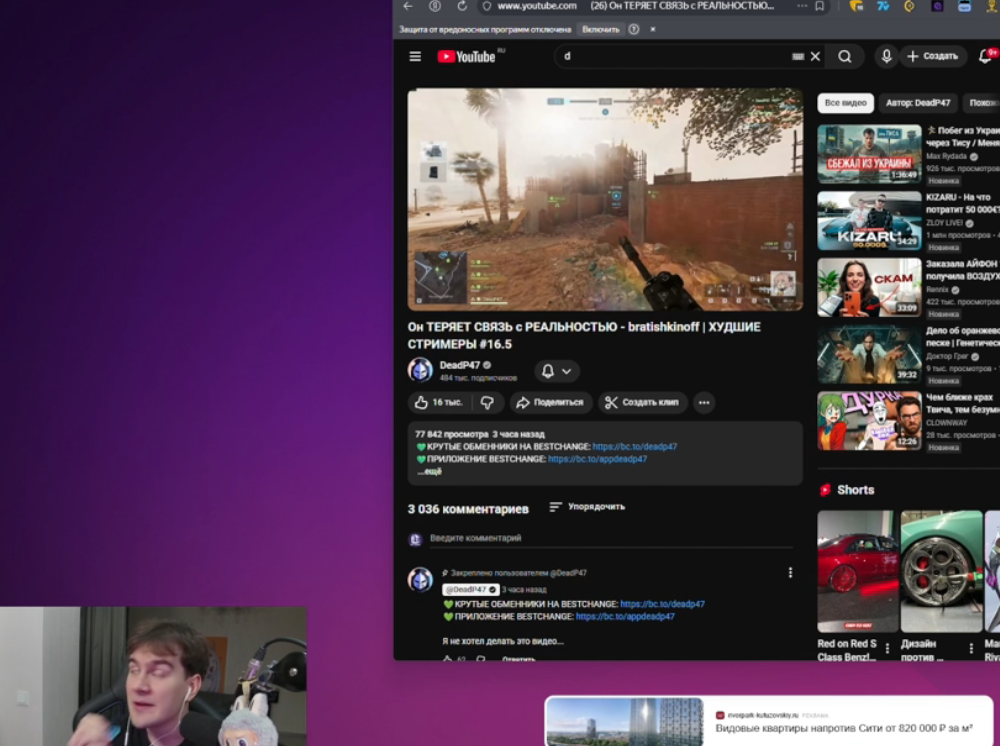Clear the search field with X
1000x746 pixels.
click(815, 57)
